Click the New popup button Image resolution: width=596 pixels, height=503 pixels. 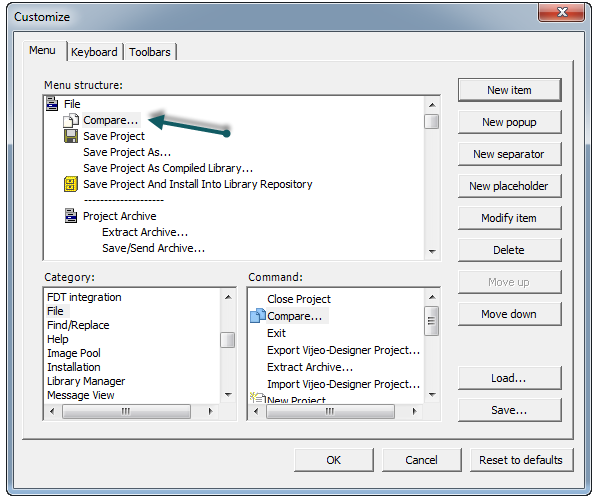(x=509, y=122)
